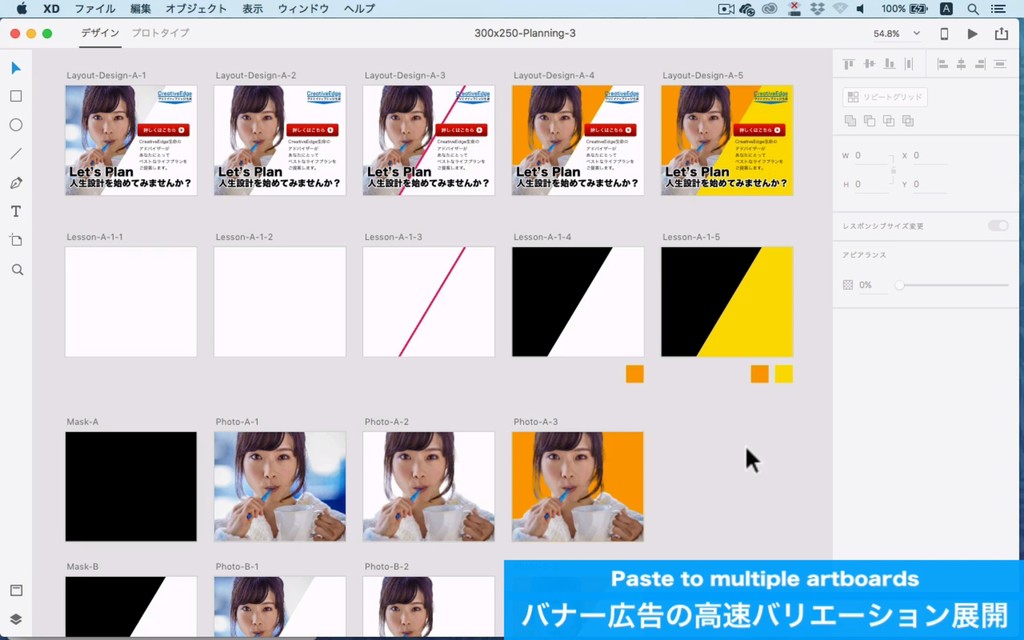Align selection to left edges
This screenshot has height=640, width=1024.
coord(942,64)
